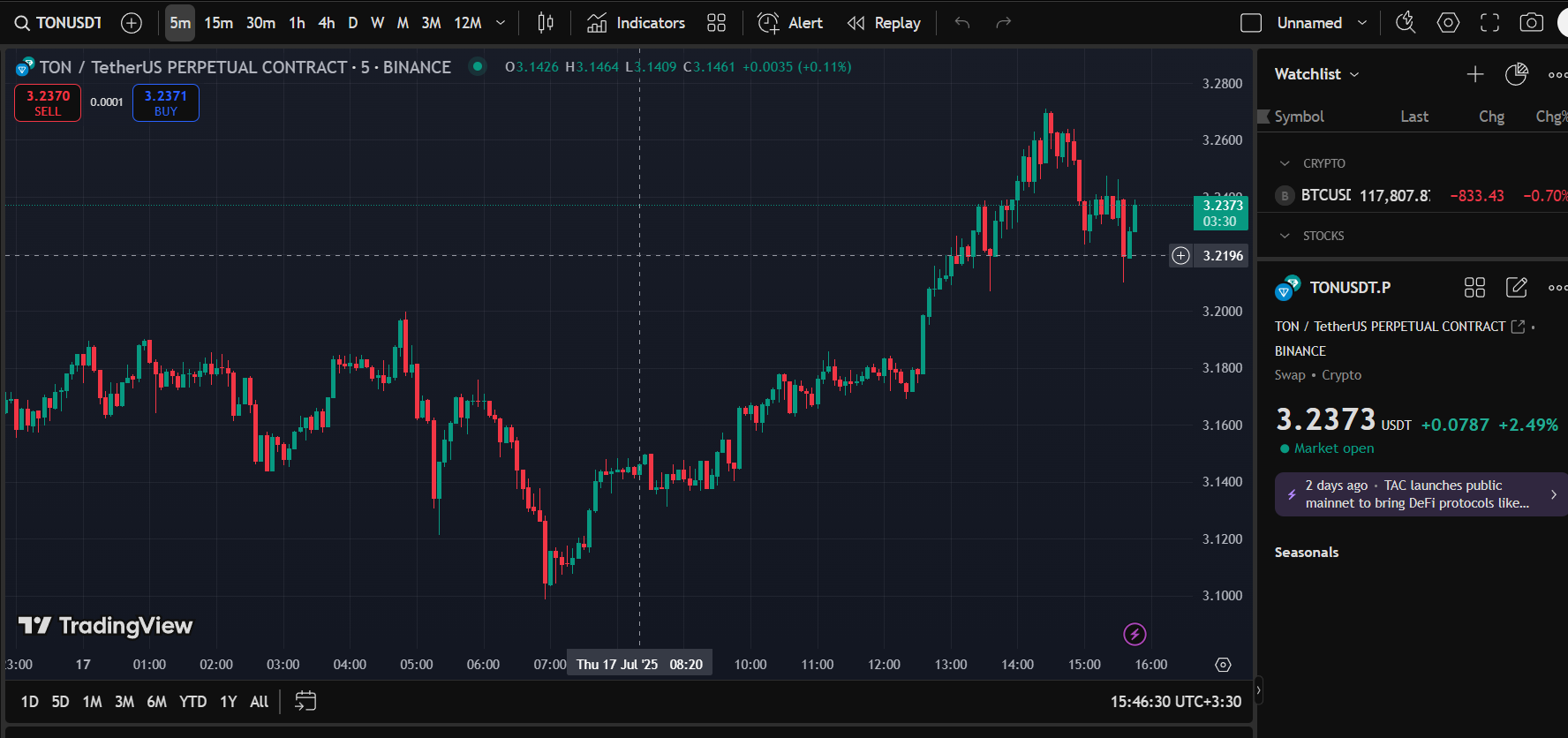Collapse the CRYPTO watchlist section
Image resolution: width=1568 pixels, height=738 pixels.
1285,163
